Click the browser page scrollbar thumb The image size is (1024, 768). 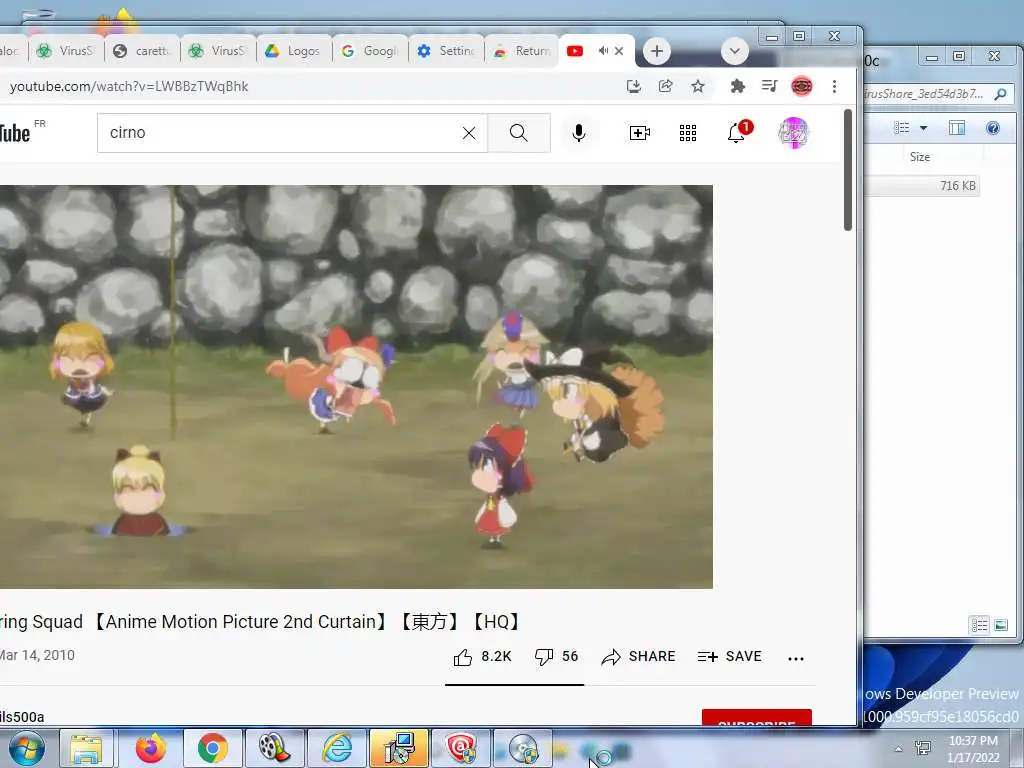coord(848,170)
